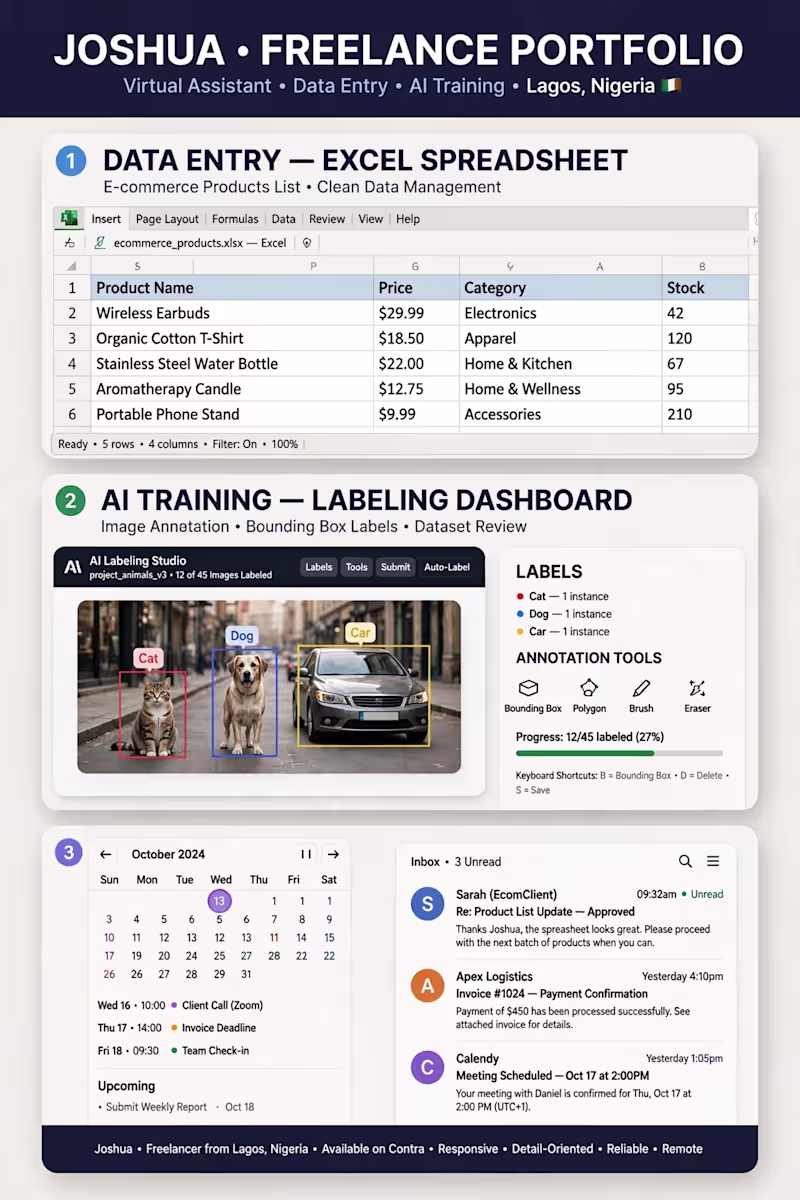The width and height of the screenshot is (800, 1200).
Task: Select the Stainless Steel Water Bottle cell
Action: [232, 363]
